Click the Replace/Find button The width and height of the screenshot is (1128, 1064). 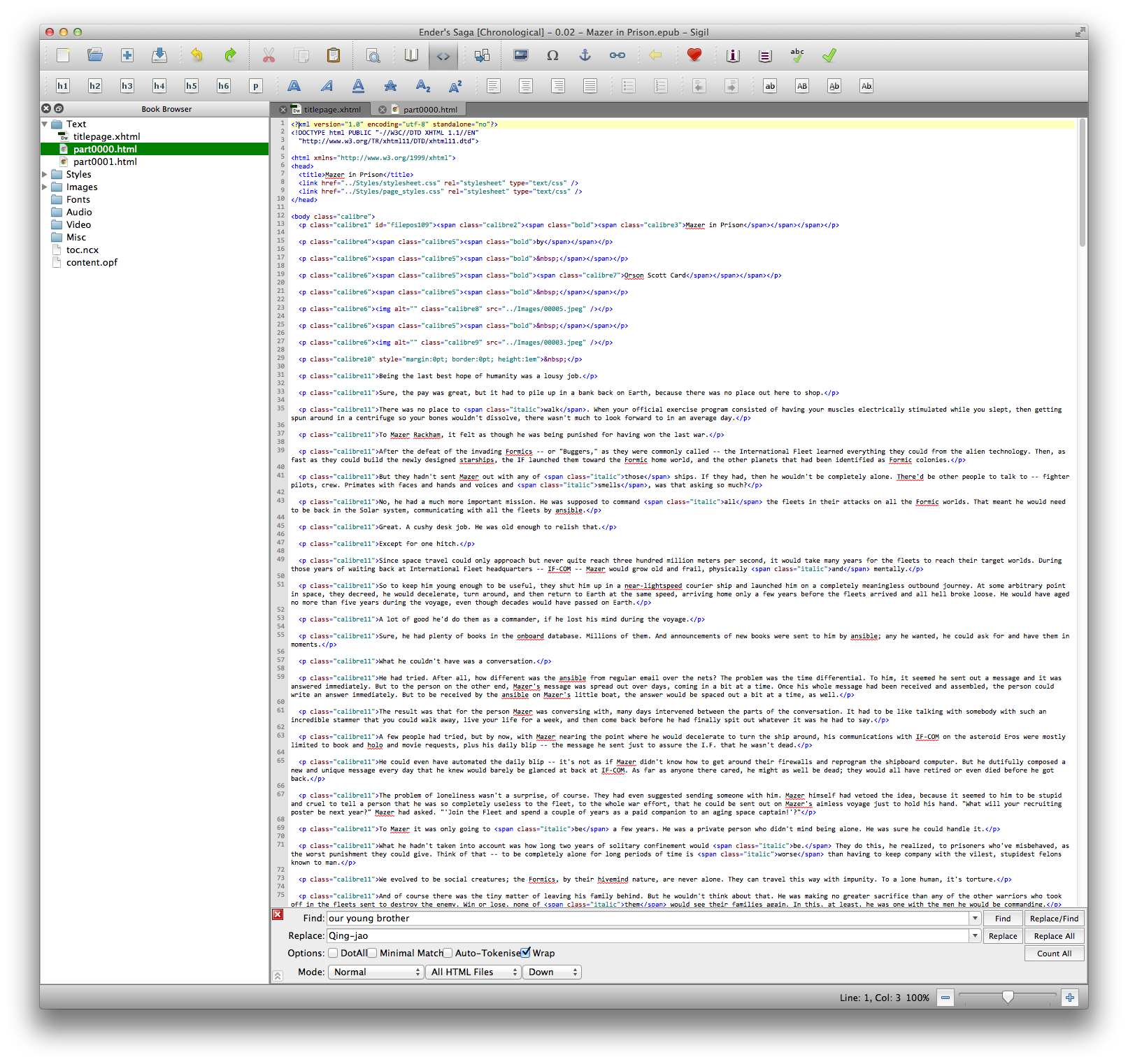click(x=1054, y=919)
